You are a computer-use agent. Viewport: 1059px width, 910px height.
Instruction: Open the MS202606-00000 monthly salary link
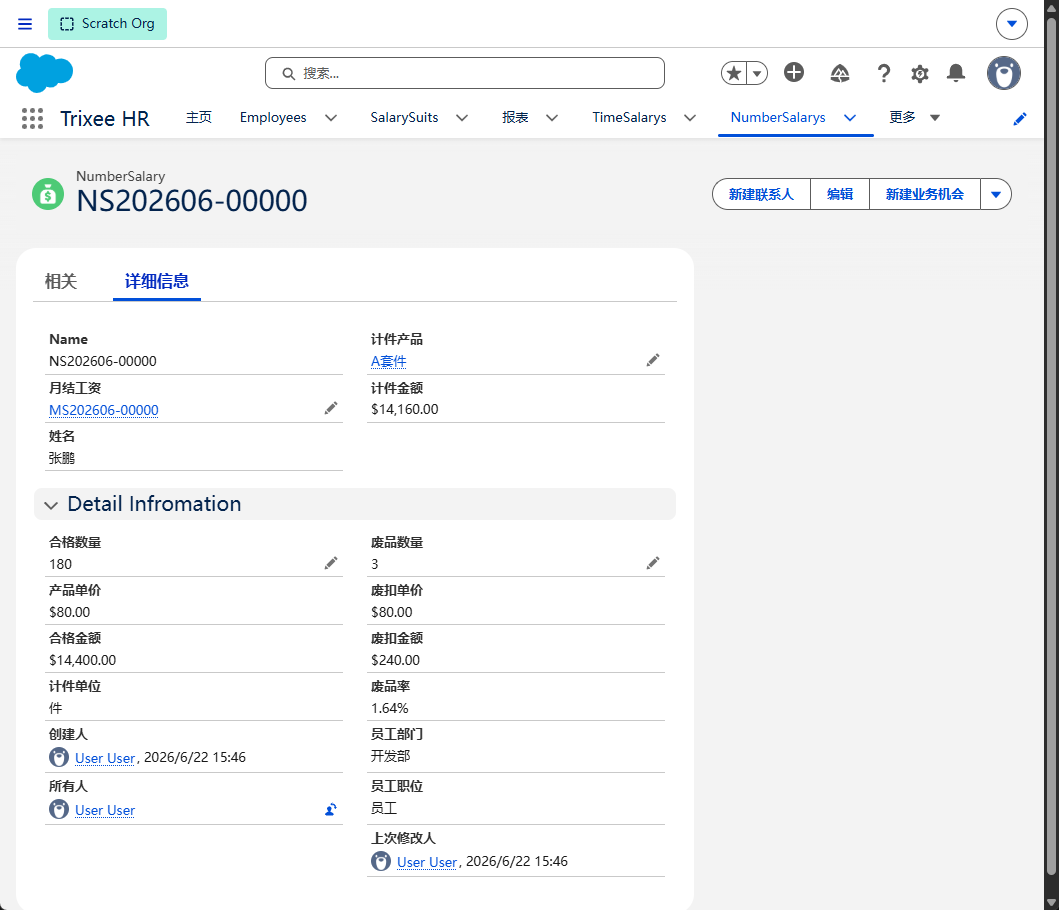[104, 410]
